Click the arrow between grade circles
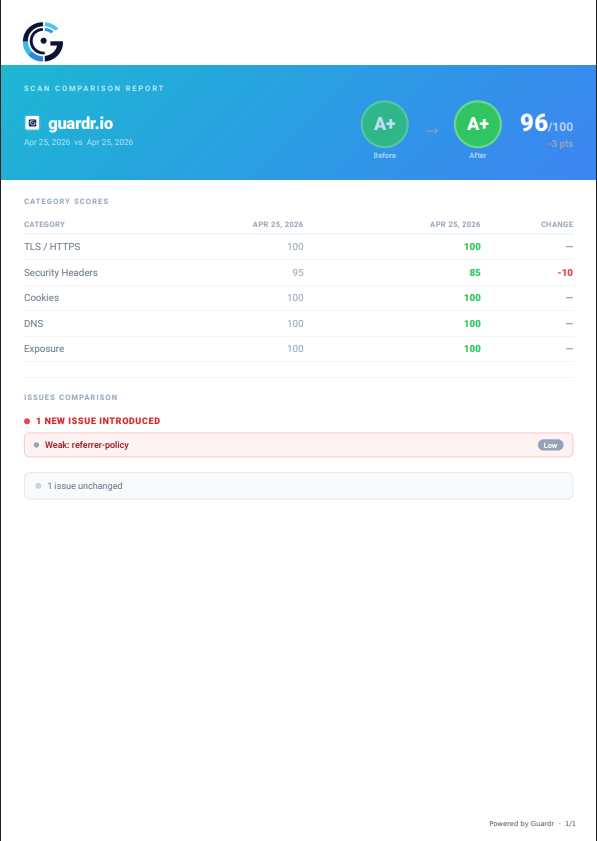Viewport: 597px width, 841px height. point(432,130)
